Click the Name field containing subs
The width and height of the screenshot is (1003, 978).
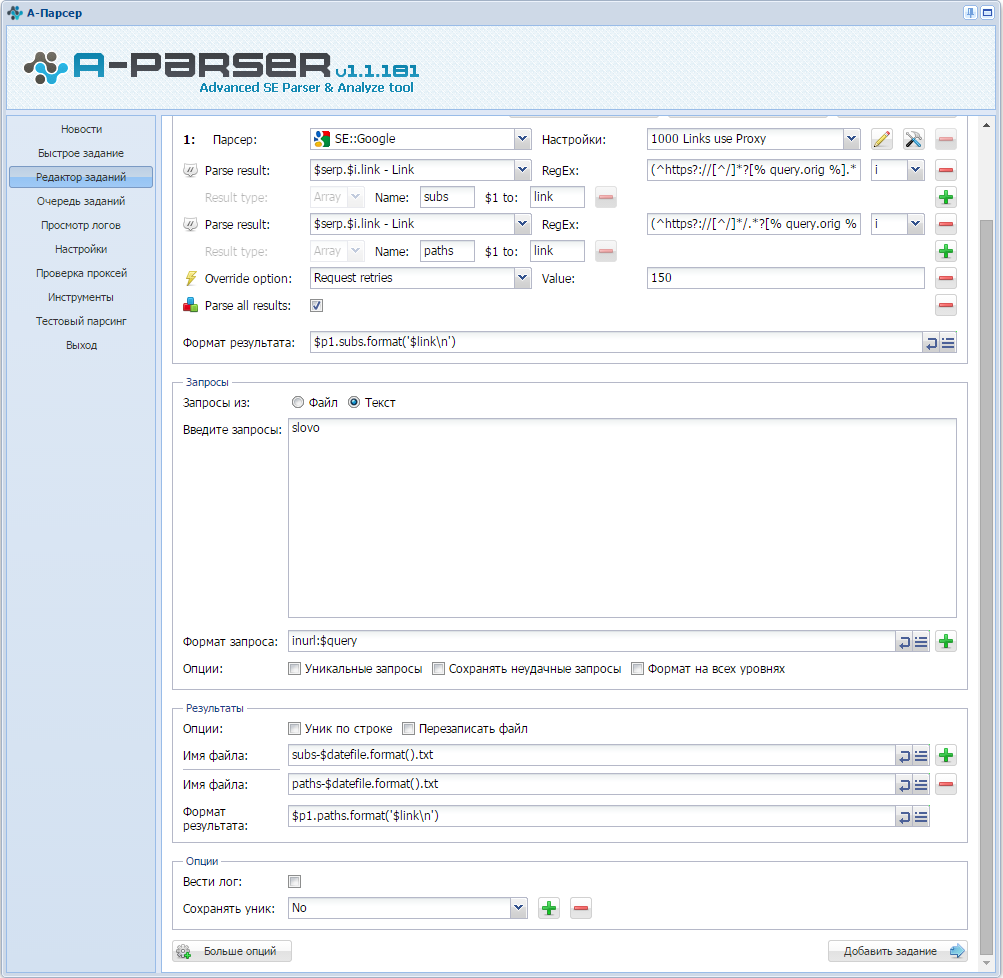(x=447, y=197)
